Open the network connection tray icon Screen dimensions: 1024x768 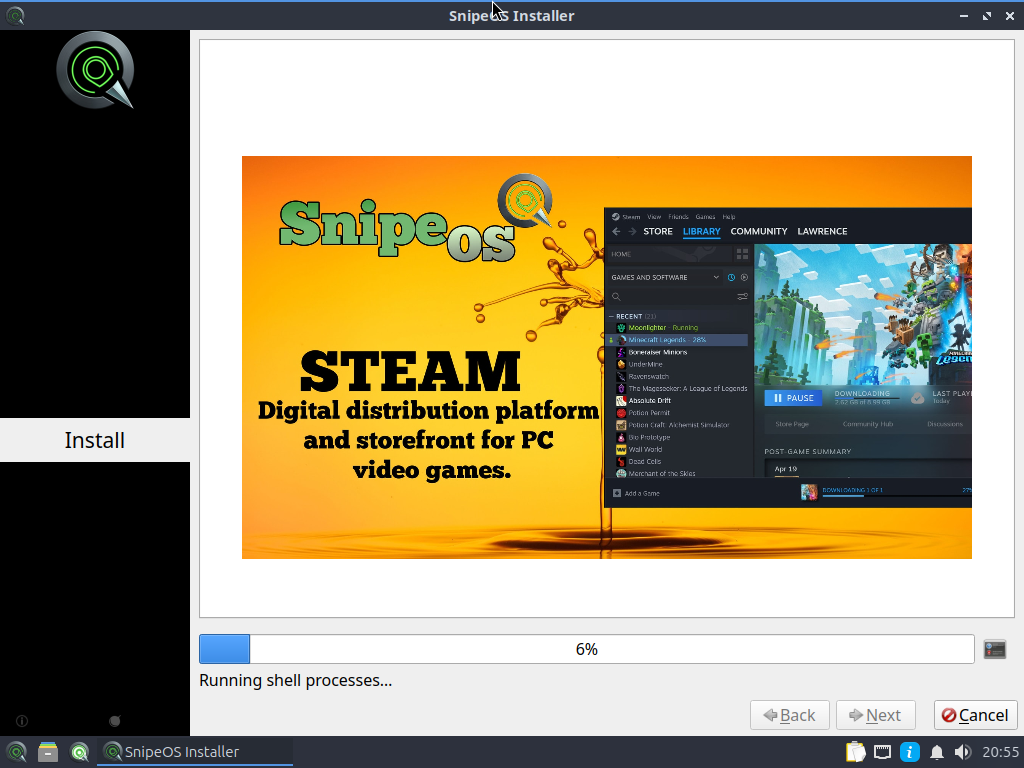(x=882, y=752)
